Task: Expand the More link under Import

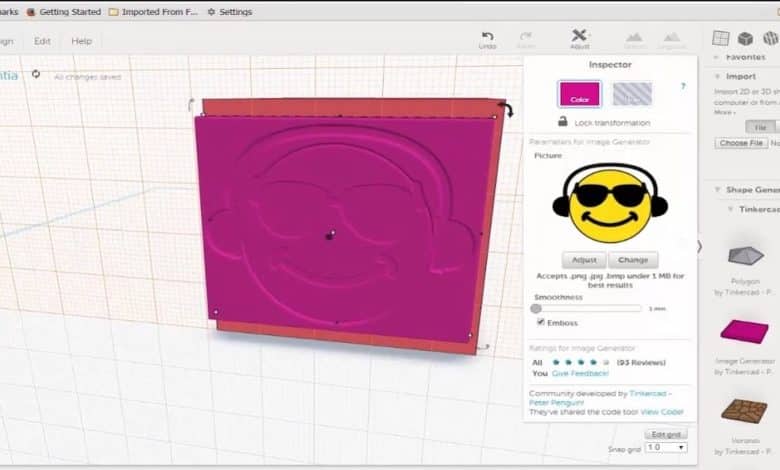Action: pyautogui.click(x=724, y=112)
